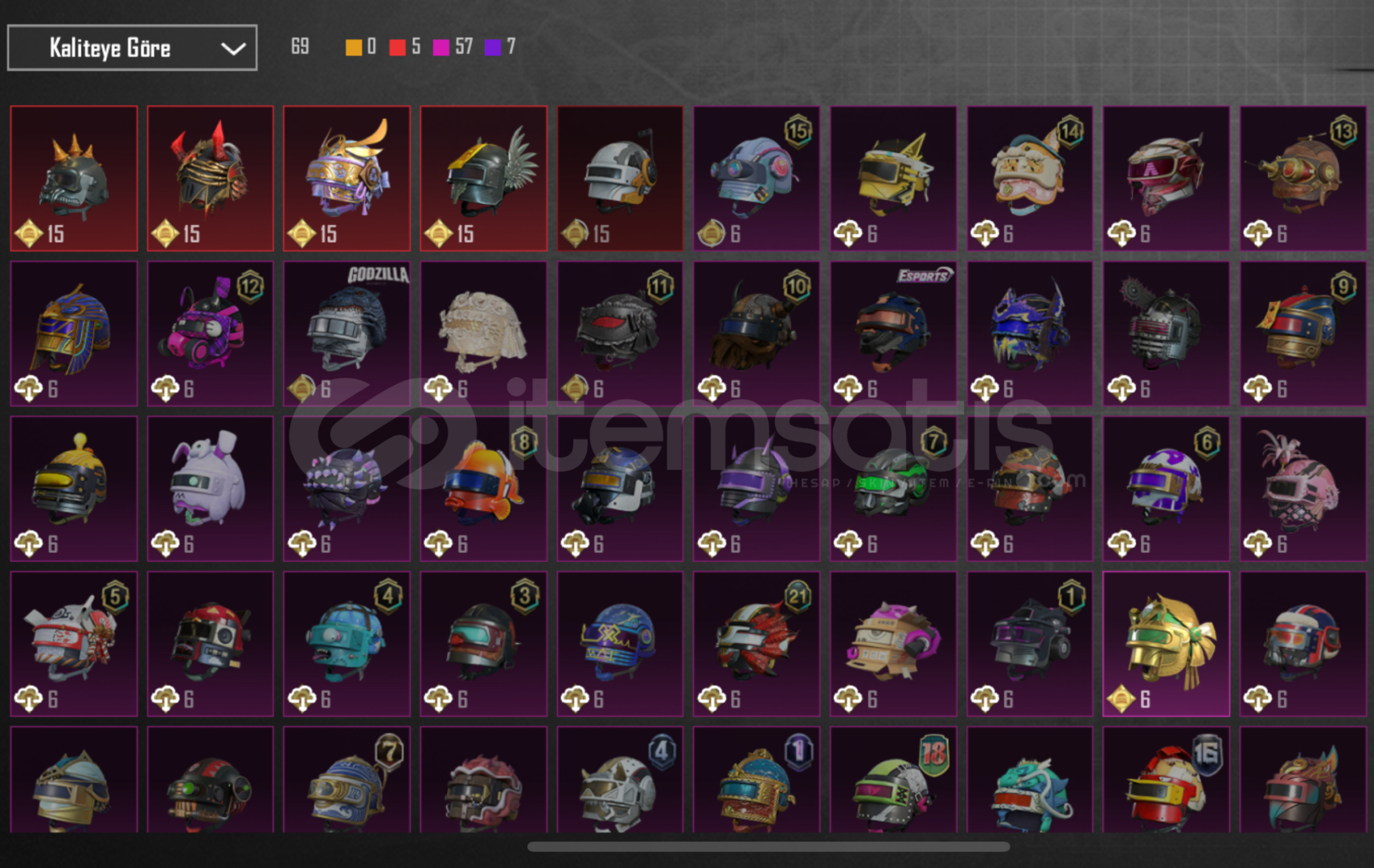Screen dimensions: 1374x868
Task: Select the pink quality filter swatch
Action: (441, 47)
